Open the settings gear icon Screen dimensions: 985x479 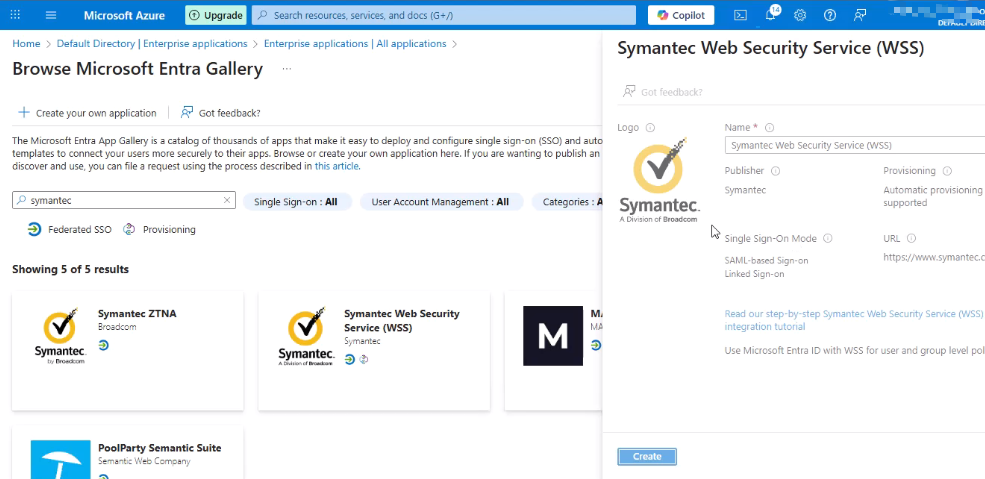click(x=800, y=15)
